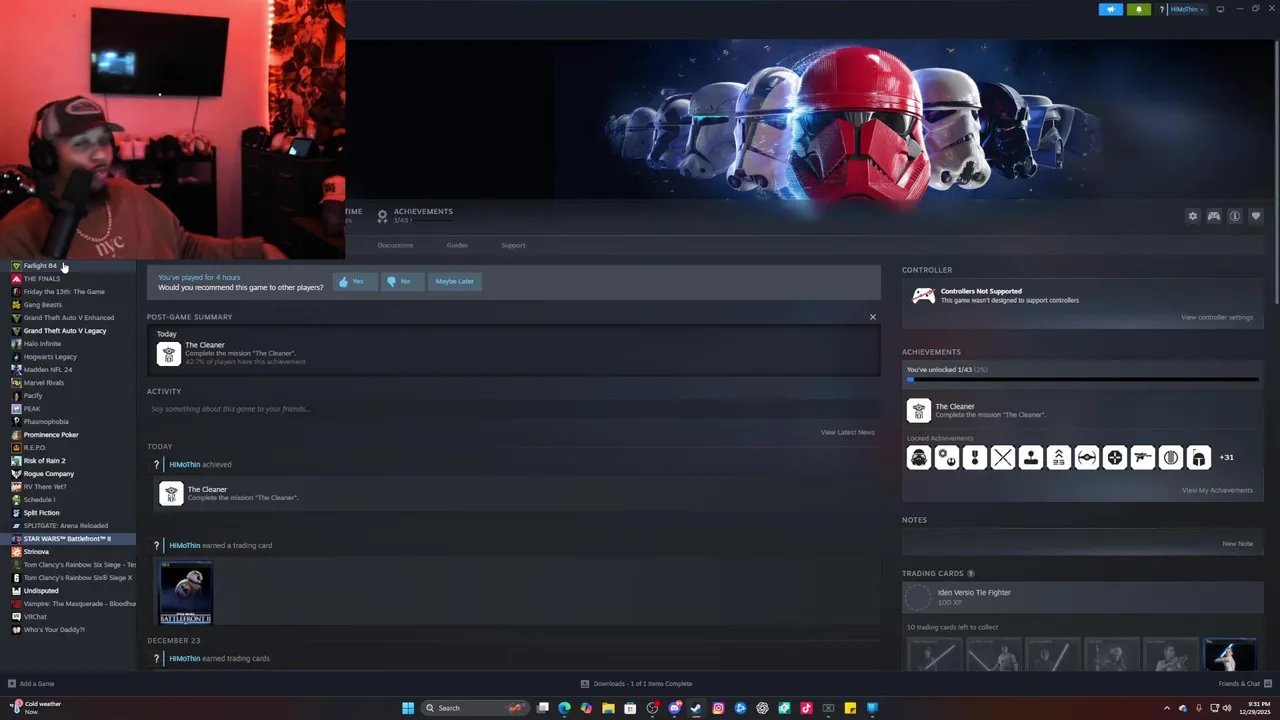Click the Windows taskbar Search box
The image size is (1280, 720).
473,708
